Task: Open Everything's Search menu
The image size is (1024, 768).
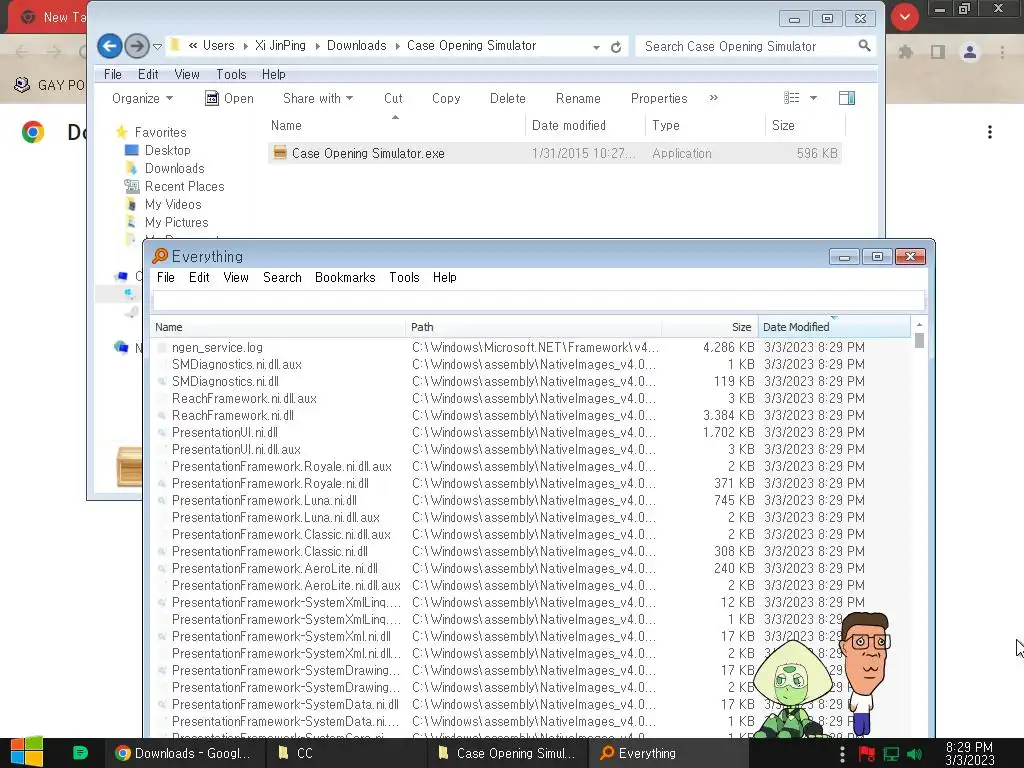Action: [282, 278]
